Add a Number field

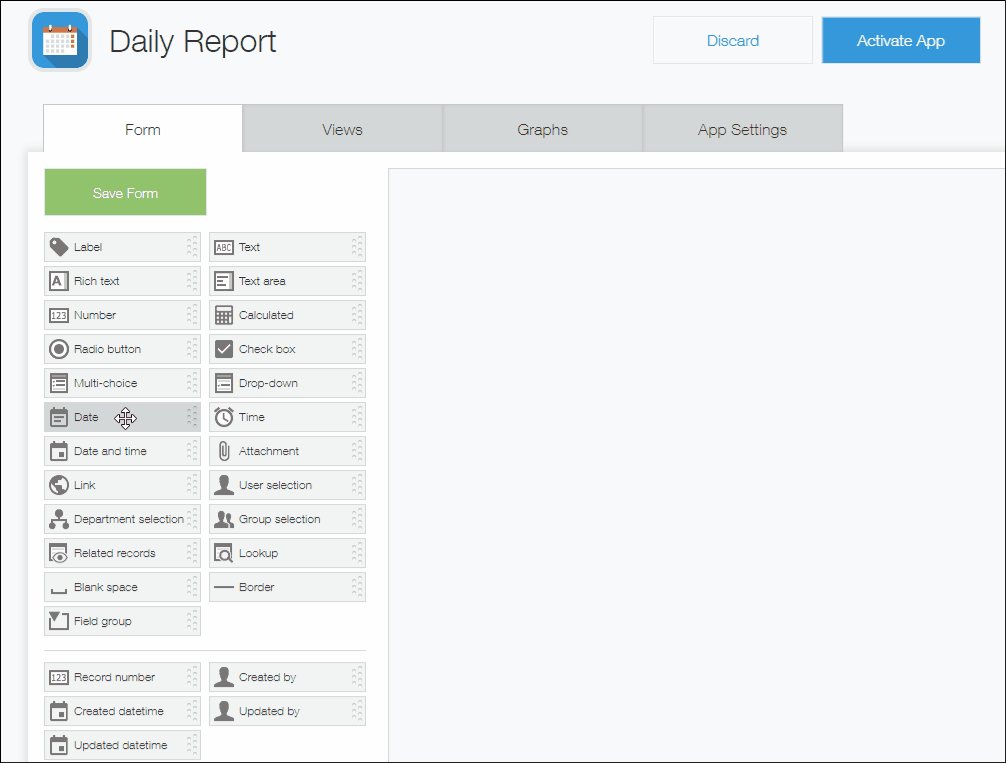(x=122, y=315)
